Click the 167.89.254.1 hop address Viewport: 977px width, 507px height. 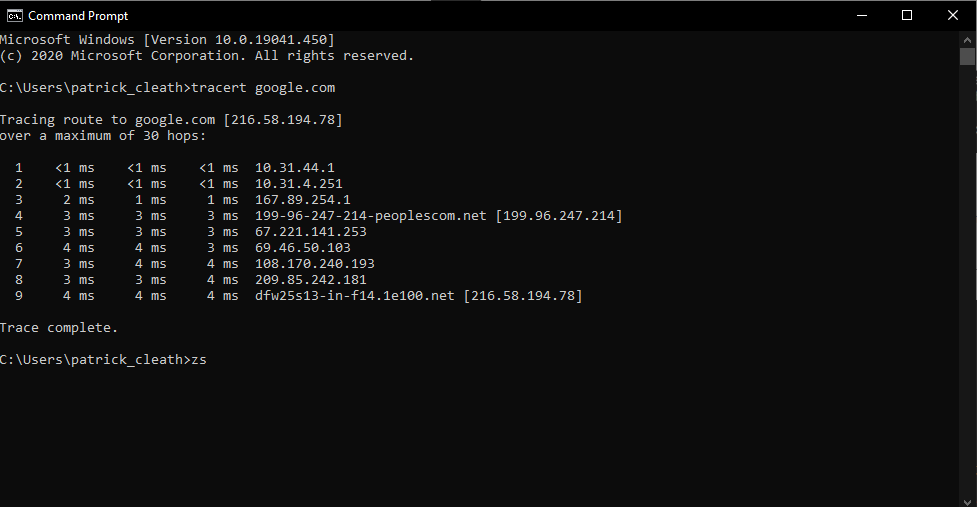pos(303,200)
